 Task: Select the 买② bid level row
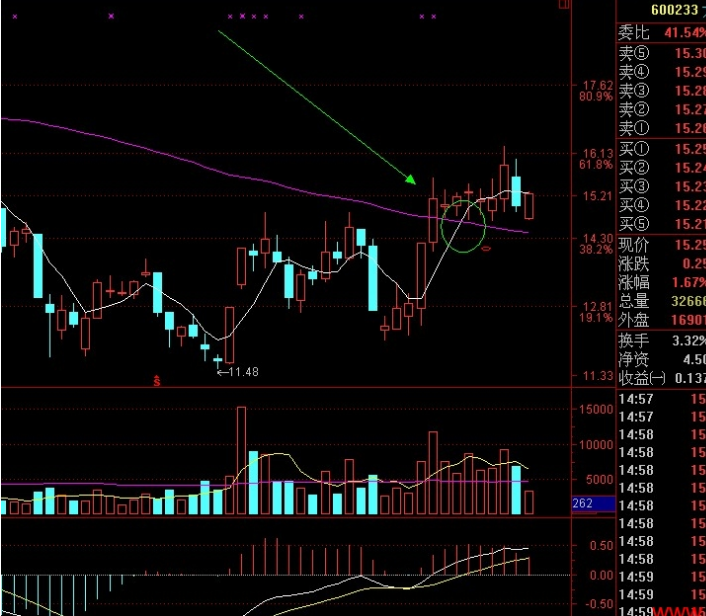pos(661,168)
